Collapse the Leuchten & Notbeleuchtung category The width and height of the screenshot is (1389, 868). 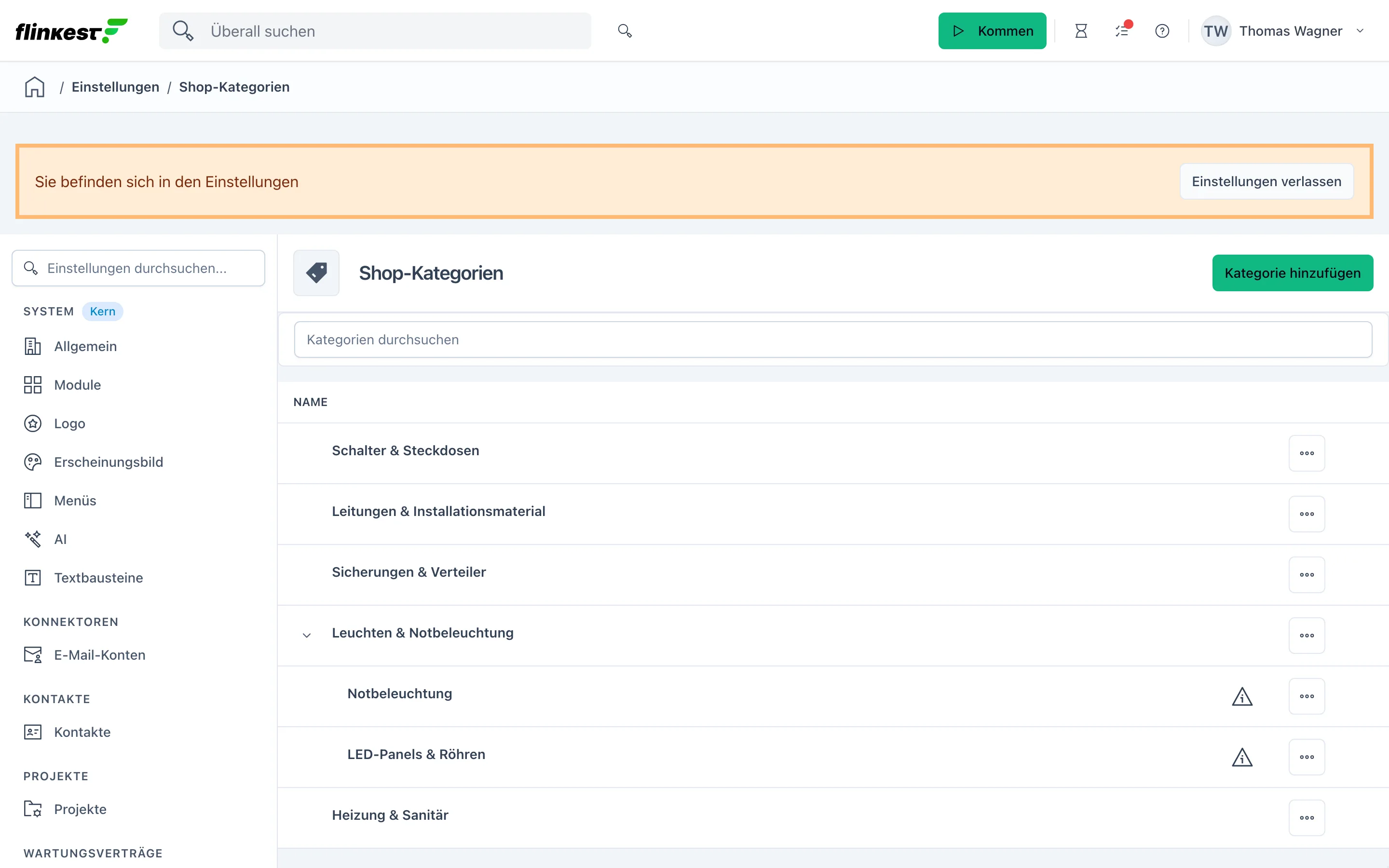click(307, 636)
